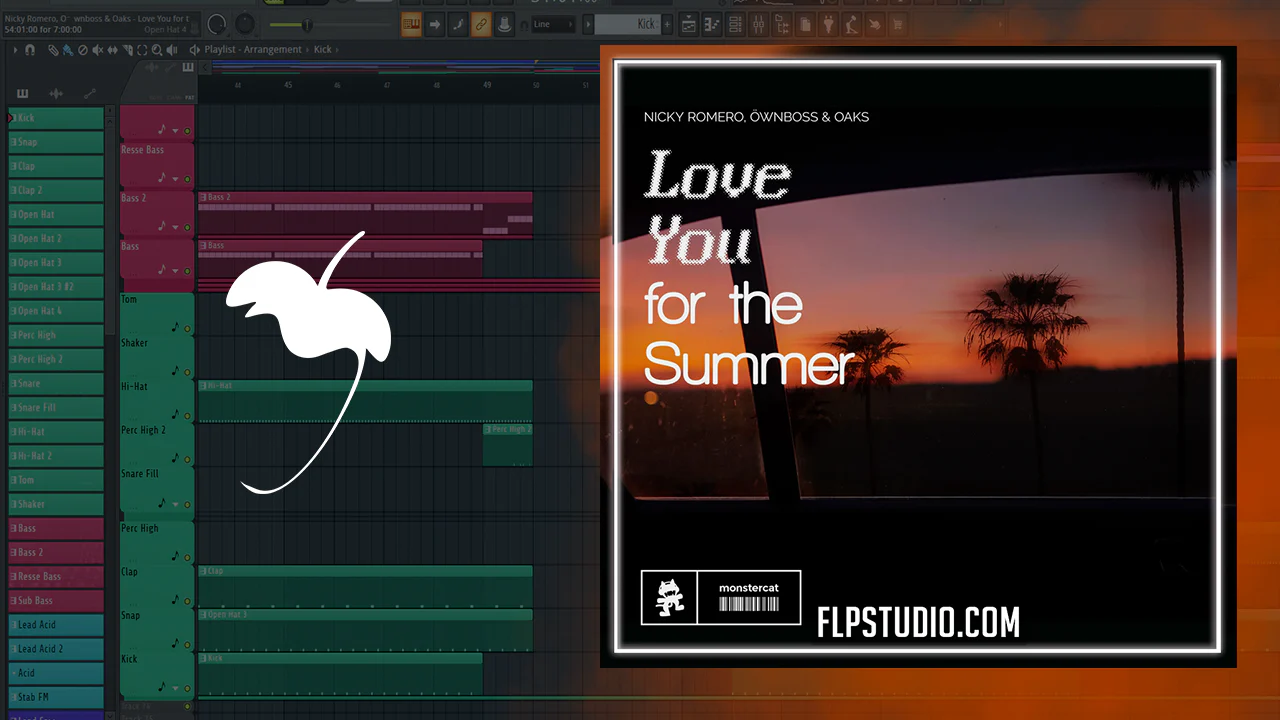Select the Perc High 2 clip in playlist
The image size is (1280, 720).
[508, 445]
